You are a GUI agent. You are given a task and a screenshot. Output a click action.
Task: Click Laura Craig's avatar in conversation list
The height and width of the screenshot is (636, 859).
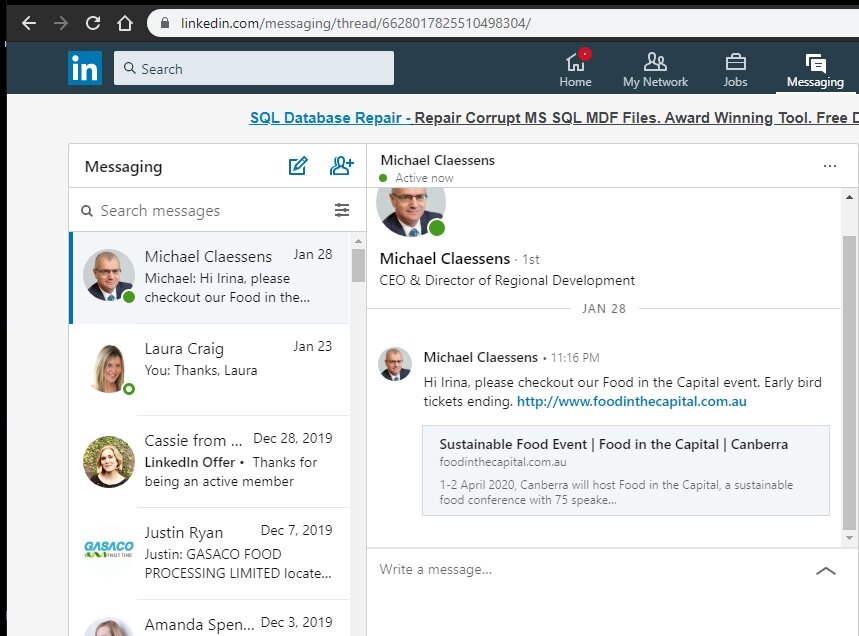108,369
